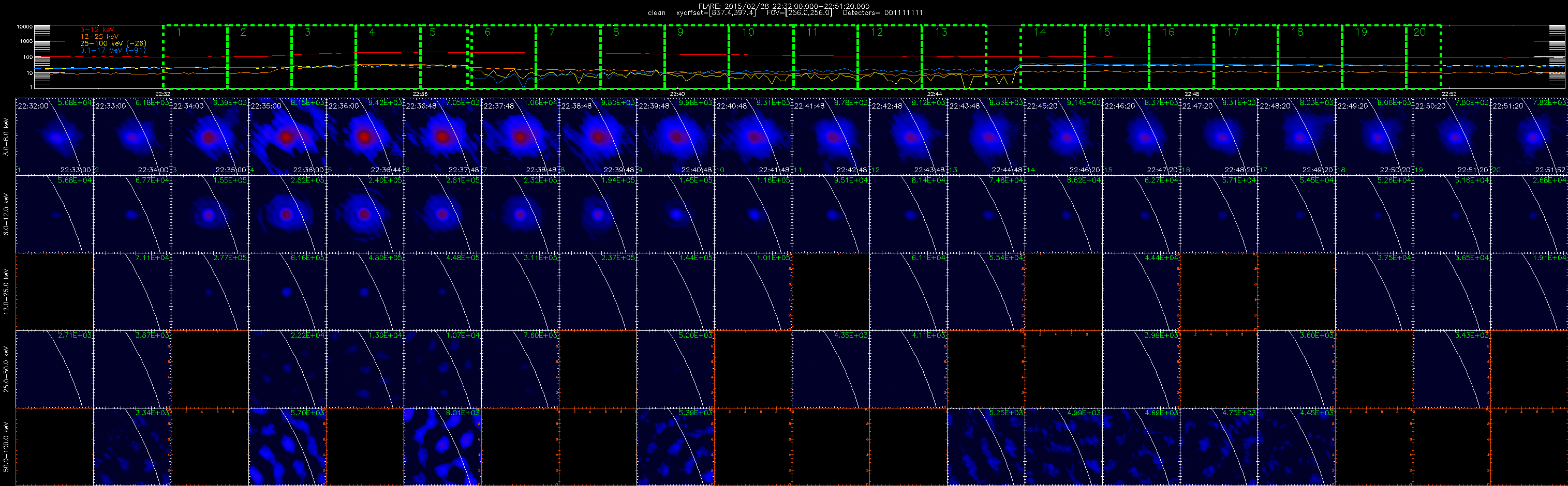The image size is (1568, 486).
Task: Click the '22:36:44' end time label
Action: pyautogui.click(x=387, y=170)
